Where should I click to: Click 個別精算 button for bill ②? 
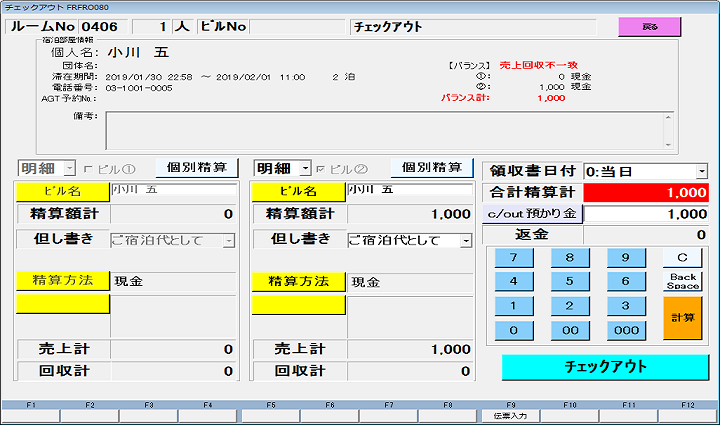click(432, 168)
